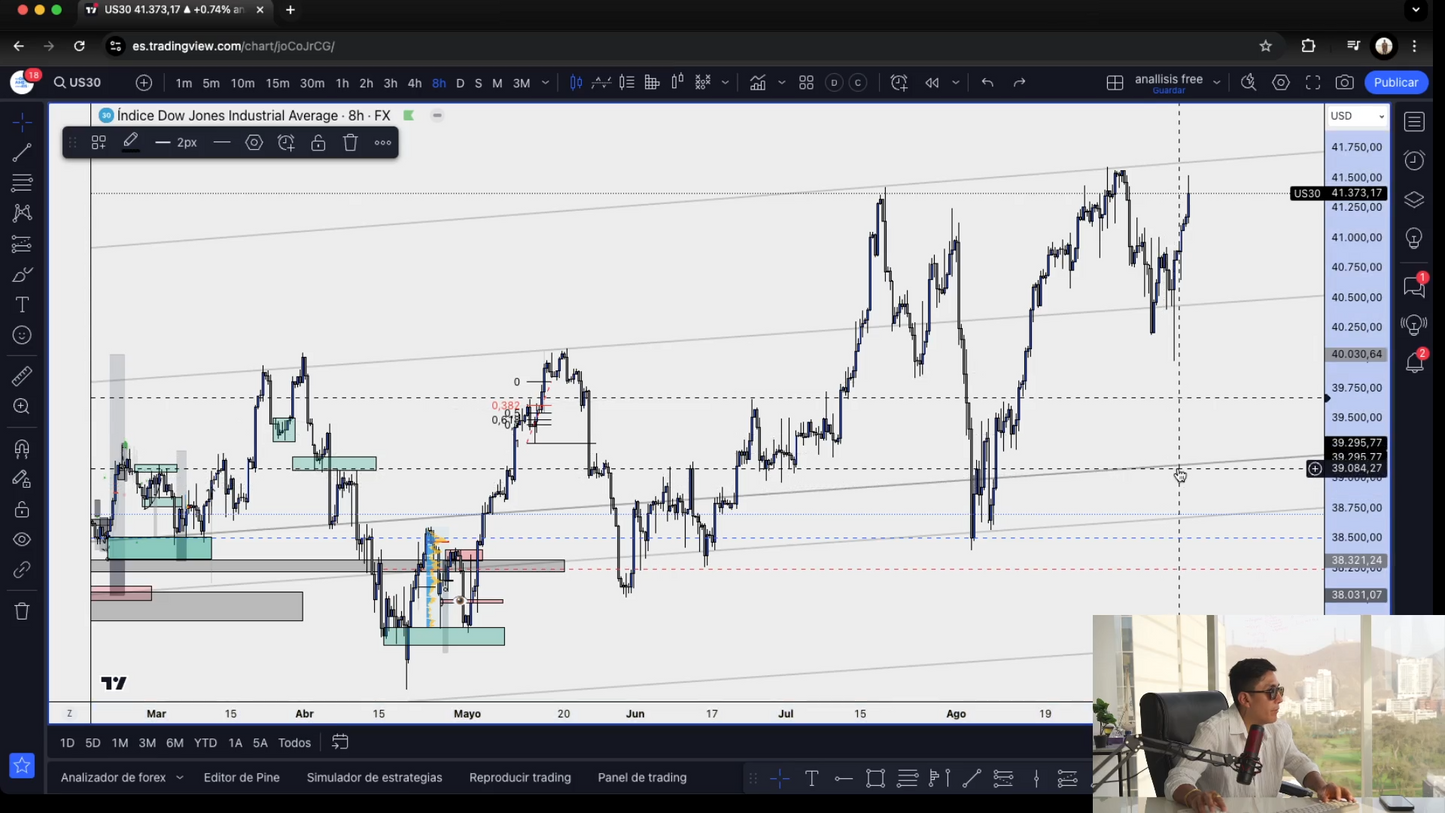Click the Publicar button
Viewport: 1445px width, 813px height.
tap(1396, 83)
